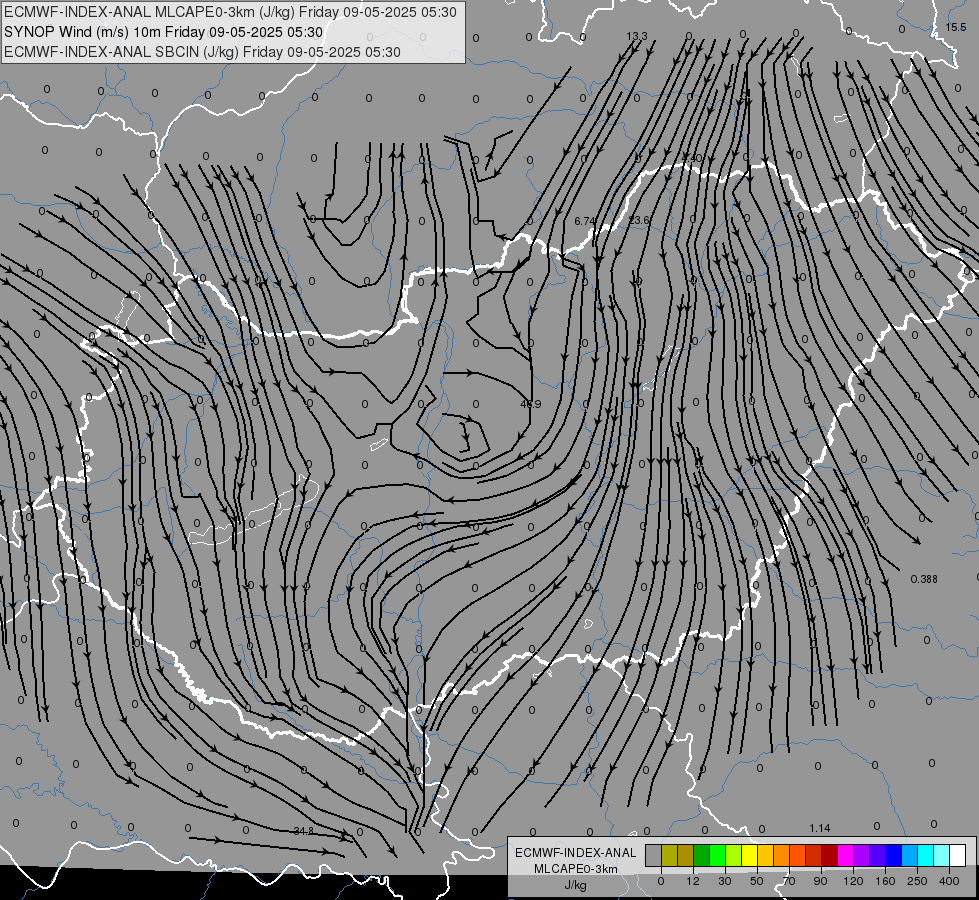Click the pure yellow legend swatch
979x900 pixels.
750,855
